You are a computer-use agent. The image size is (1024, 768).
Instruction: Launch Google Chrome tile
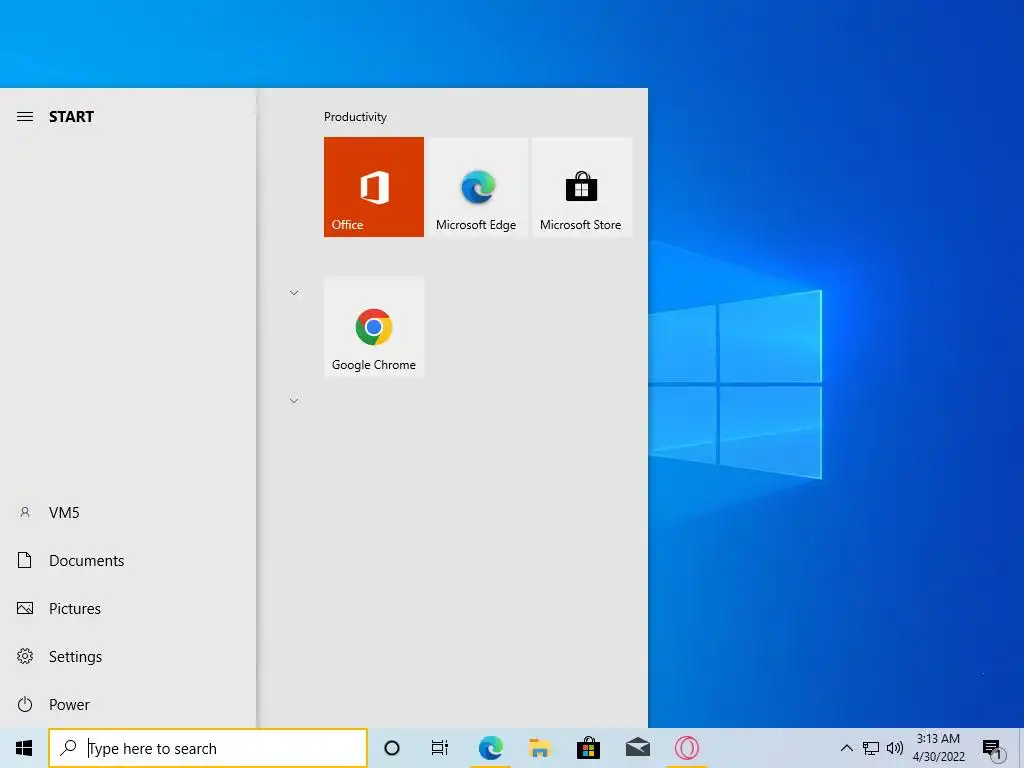pos(374,327)
